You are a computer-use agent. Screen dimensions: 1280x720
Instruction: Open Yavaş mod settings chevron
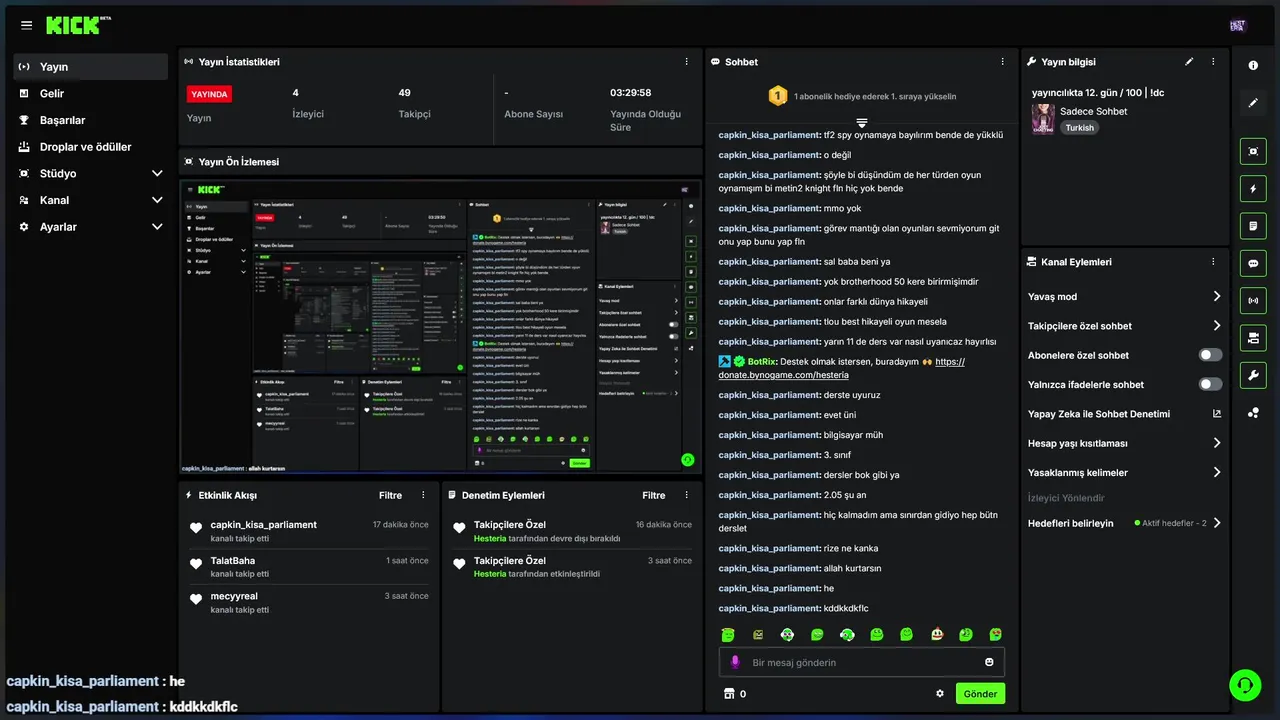pos(1217,296)
